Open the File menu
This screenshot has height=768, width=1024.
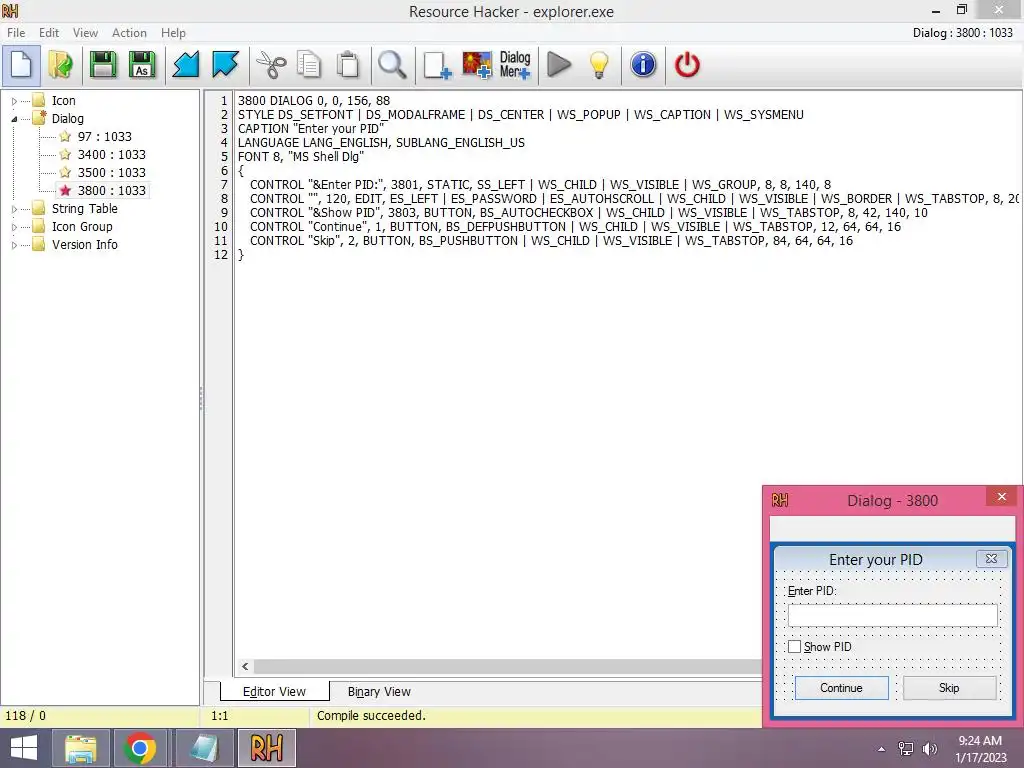pos(16,33)
